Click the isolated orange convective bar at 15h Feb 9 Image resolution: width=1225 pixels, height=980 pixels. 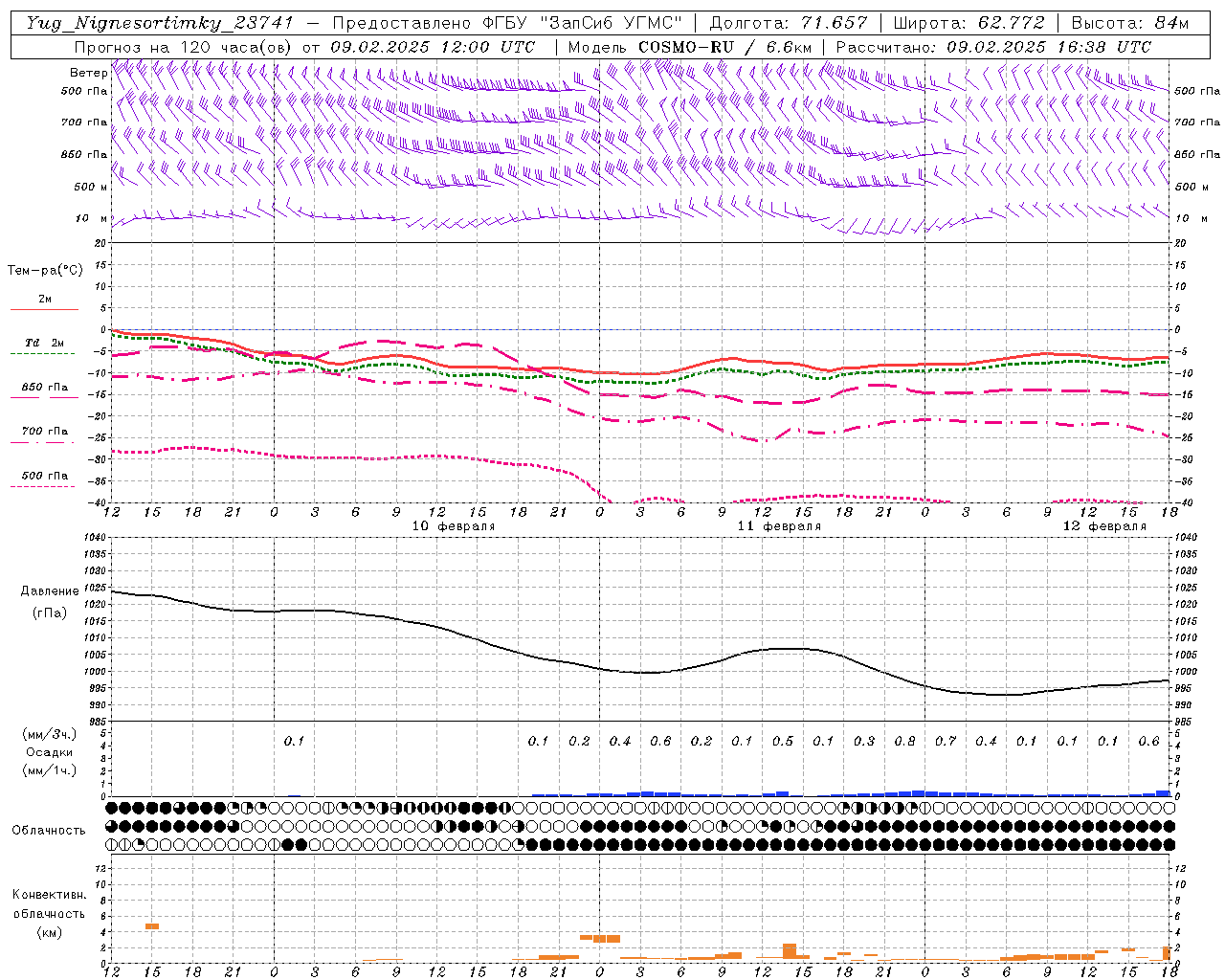(152, 925)
